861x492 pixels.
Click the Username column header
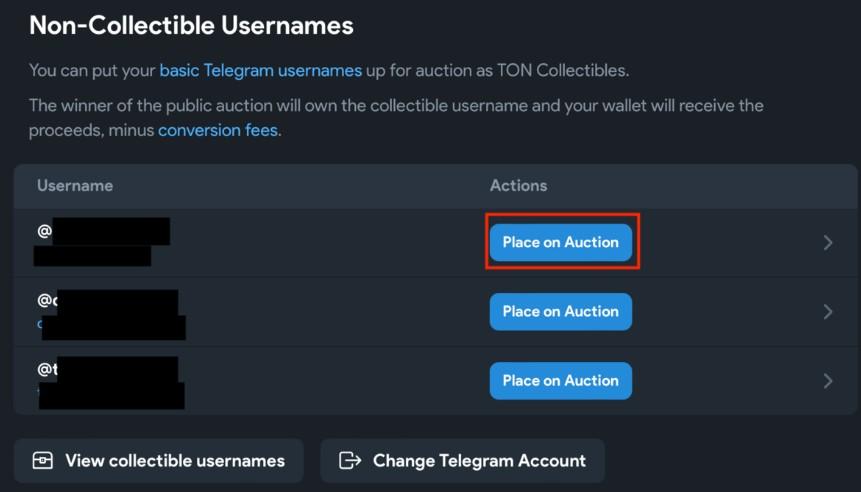pos(75,186)
